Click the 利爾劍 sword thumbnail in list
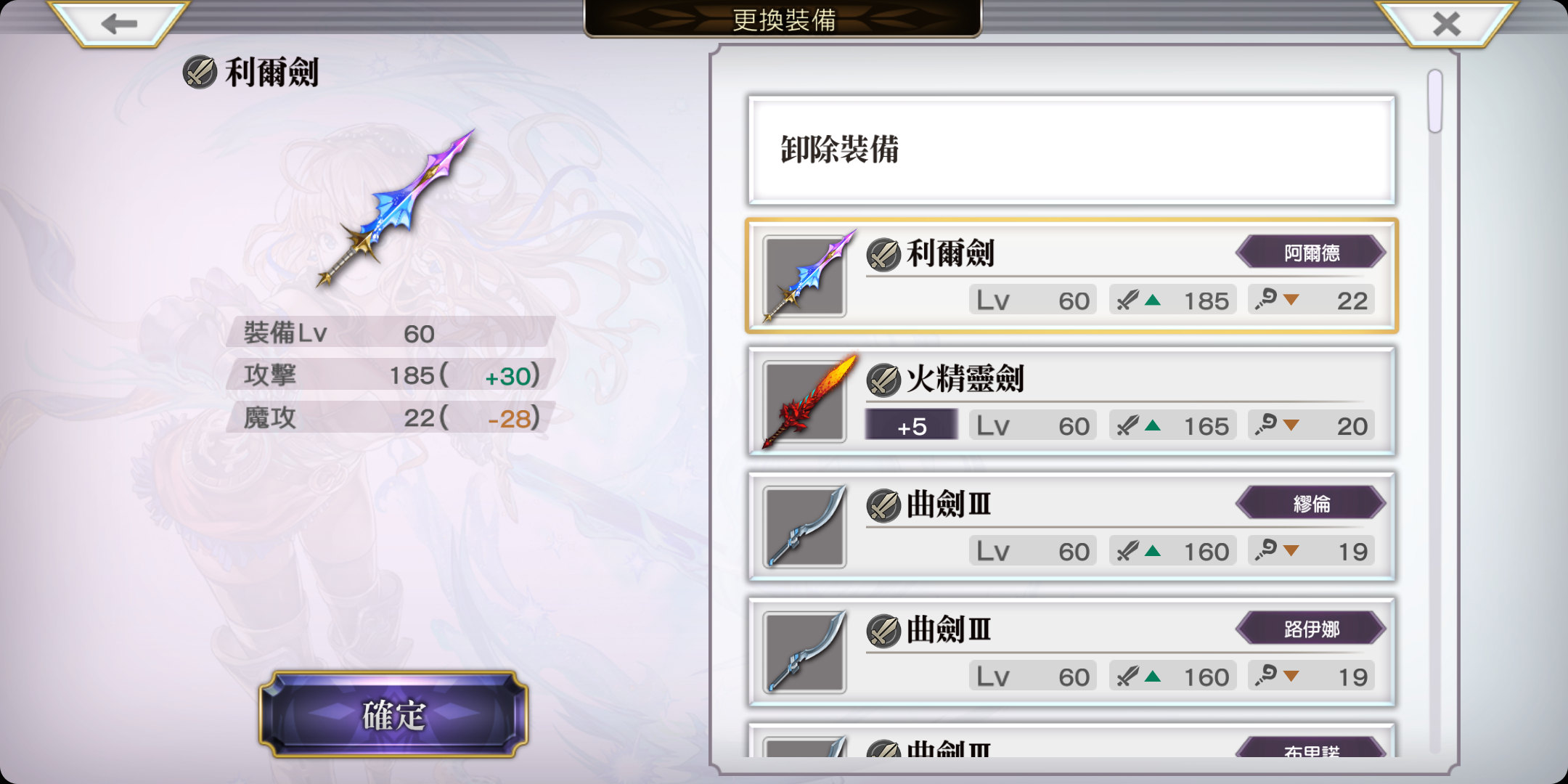The height and width of the screenshot is (784, 1568). [806, 277]
